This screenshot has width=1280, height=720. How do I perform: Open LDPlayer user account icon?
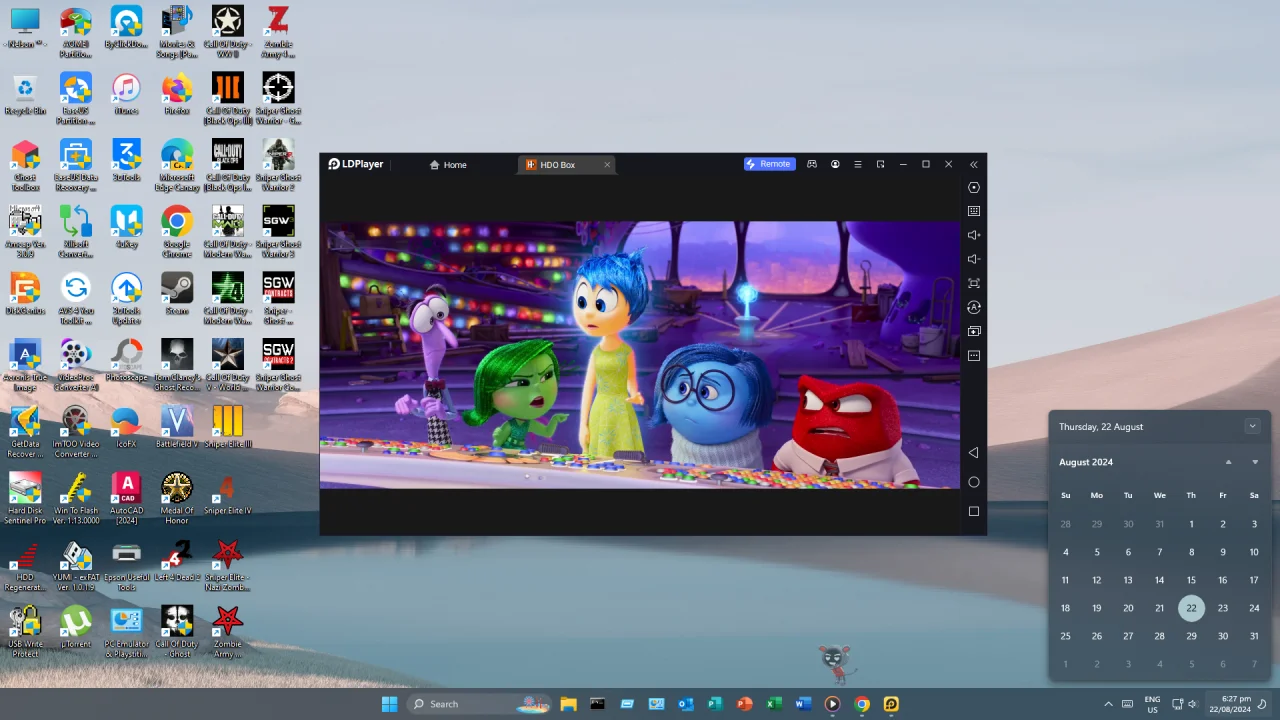[835, 164]
